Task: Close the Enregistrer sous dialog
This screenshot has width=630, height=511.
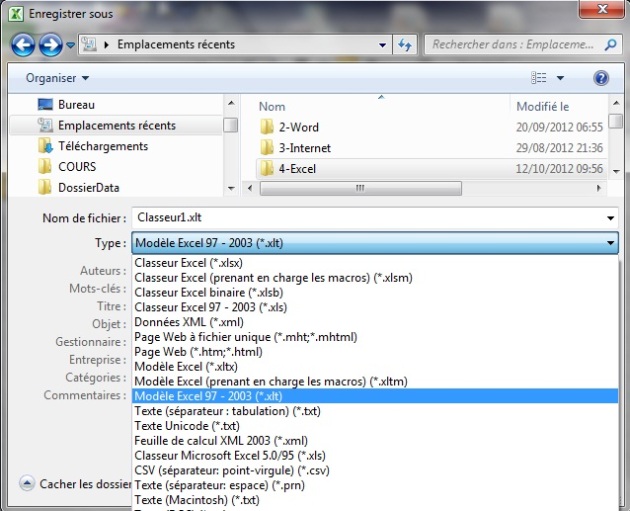Action: pyautogui.click(x=602, y=9)
